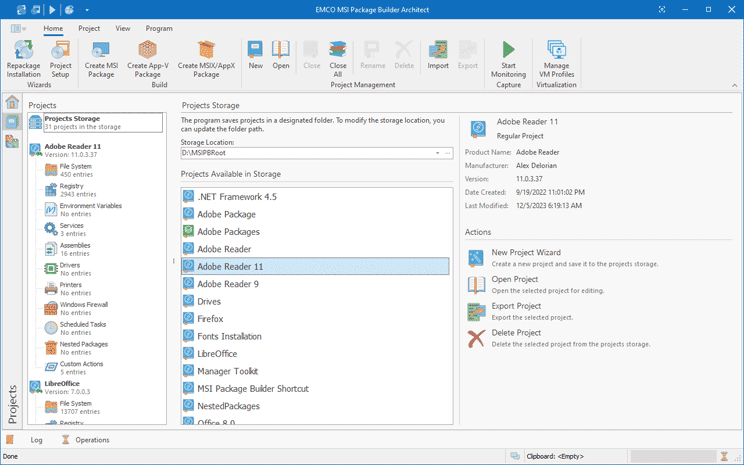This screenshot has width=744, height=465.
Task: Switch to the Program ribbon tab
Action: [159, 28]
